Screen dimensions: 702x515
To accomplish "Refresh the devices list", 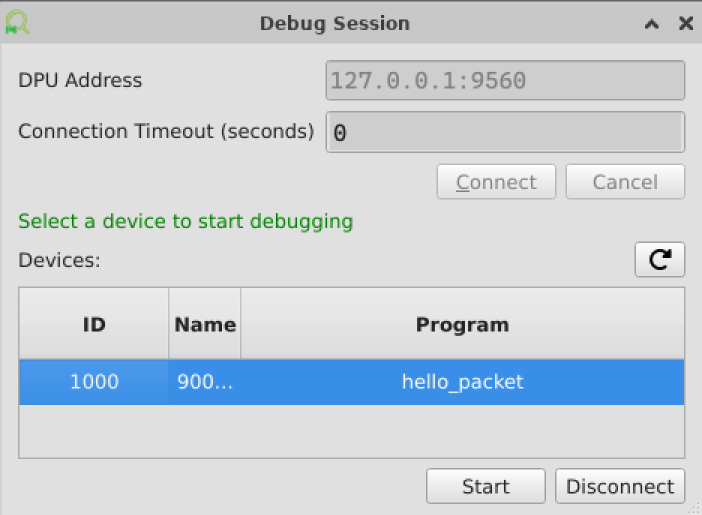I will (x=660, y=260).
